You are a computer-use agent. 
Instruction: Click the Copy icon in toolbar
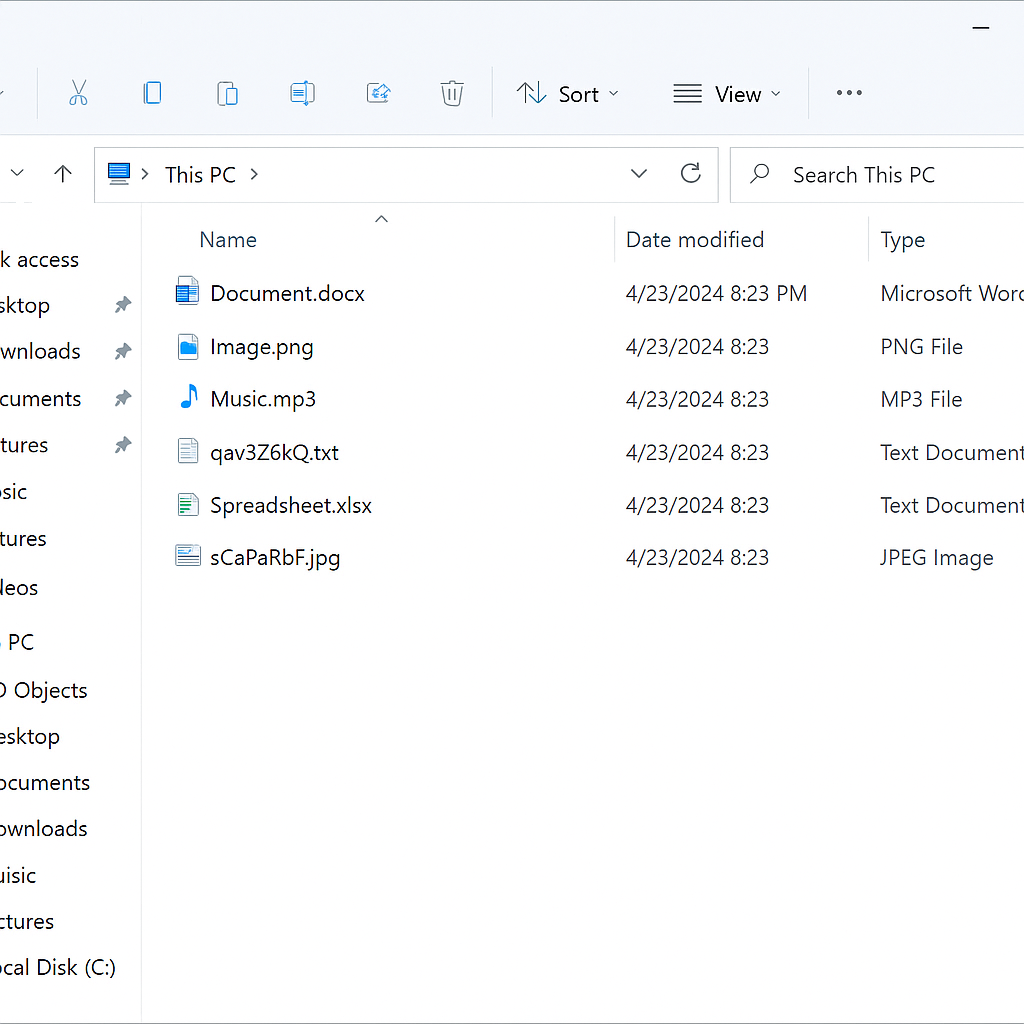152,94
